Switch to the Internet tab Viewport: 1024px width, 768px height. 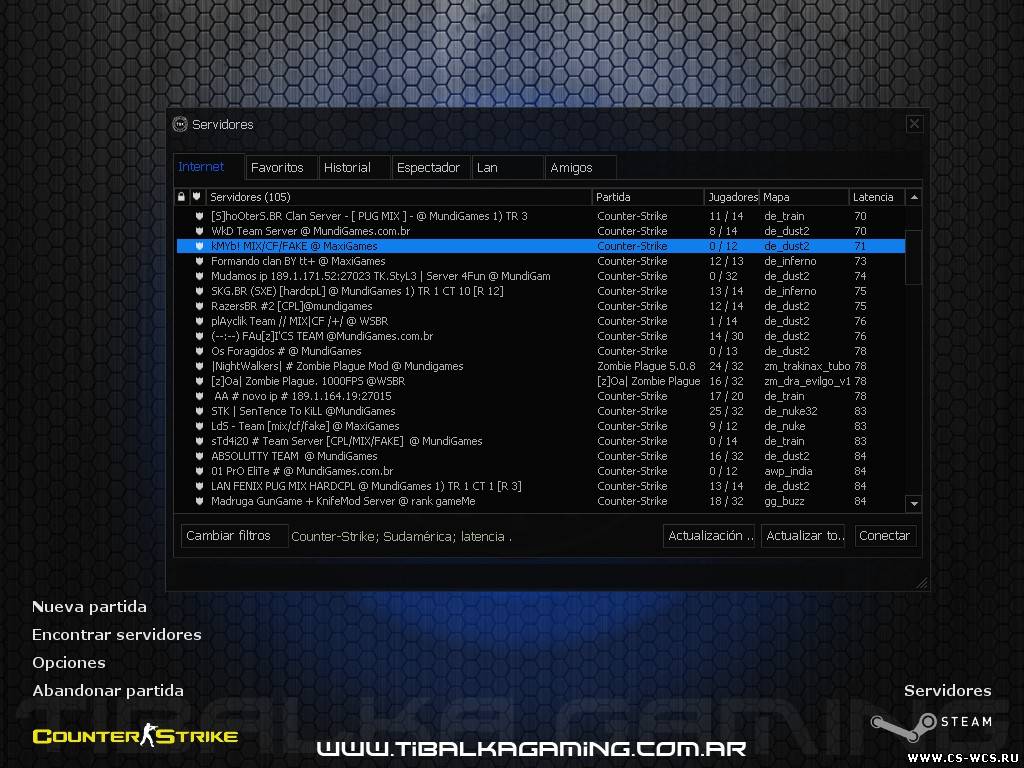pyautogui.click(x=208, y=167)
